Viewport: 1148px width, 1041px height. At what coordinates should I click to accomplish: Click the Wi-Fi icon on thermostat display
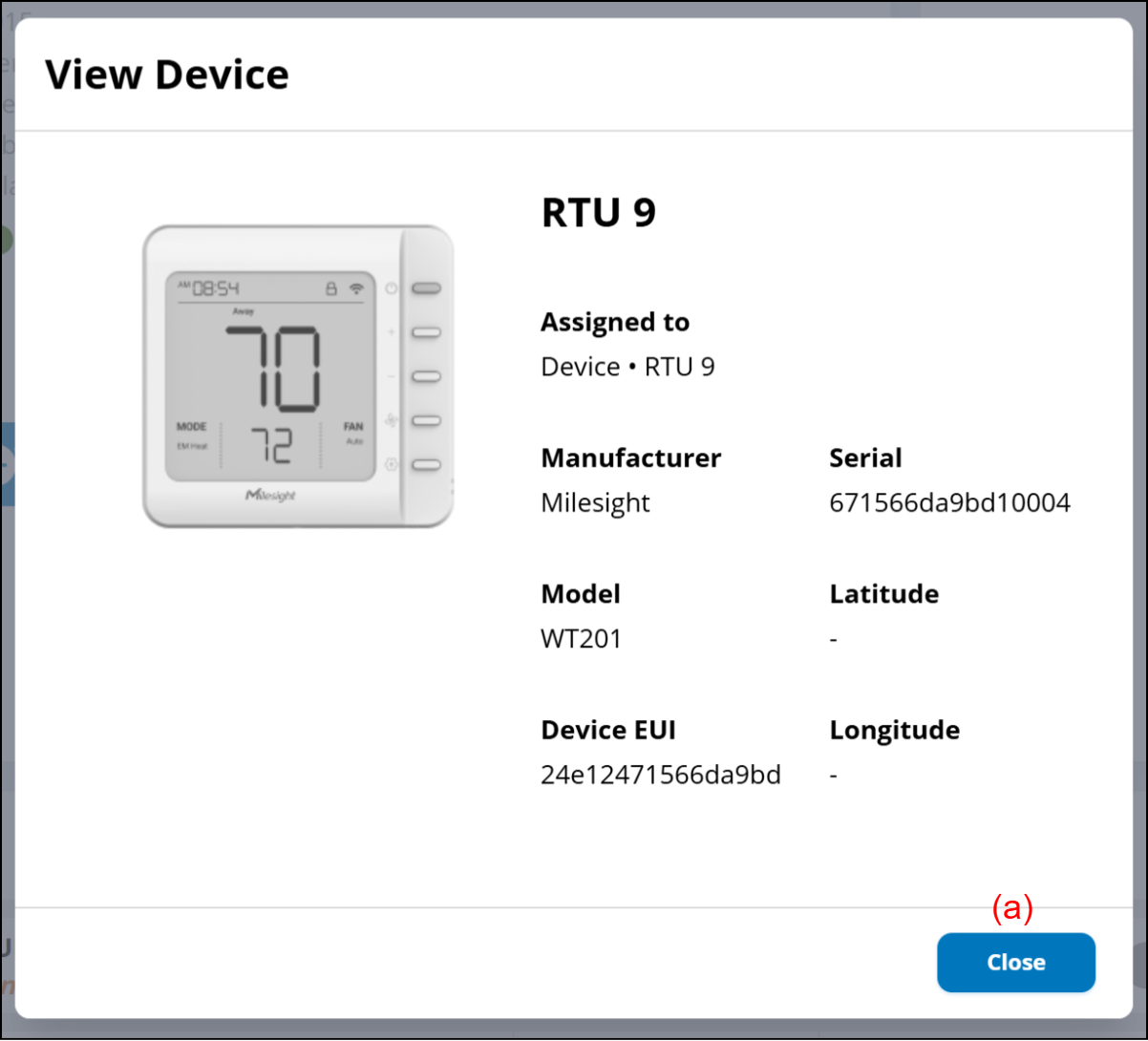tap(357, 287)
